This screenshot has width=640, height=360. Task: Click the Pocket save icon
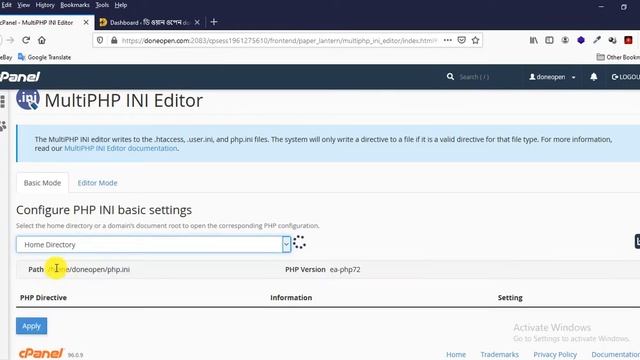tap(462, 40)
